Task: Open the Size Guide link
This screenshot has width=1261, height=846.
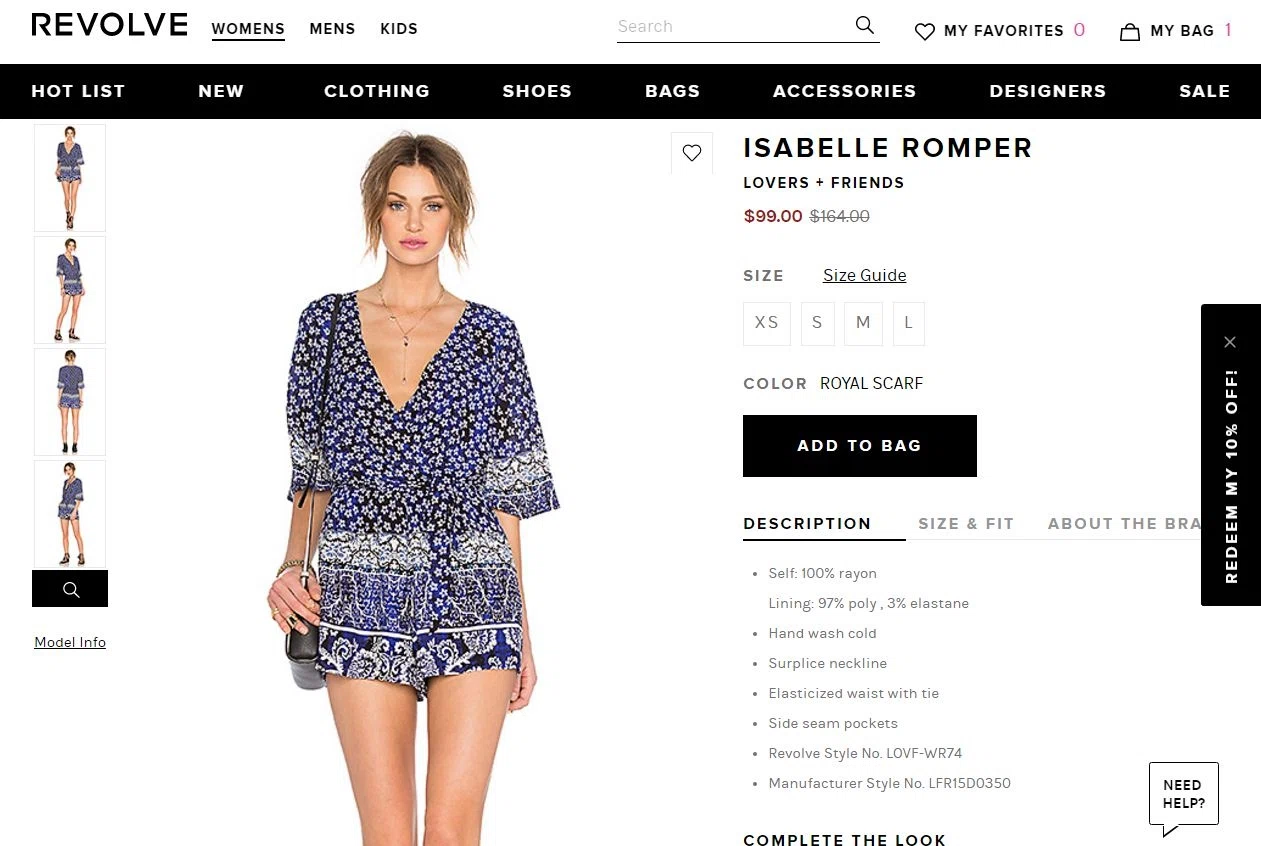Action: (x=865, y=275)
